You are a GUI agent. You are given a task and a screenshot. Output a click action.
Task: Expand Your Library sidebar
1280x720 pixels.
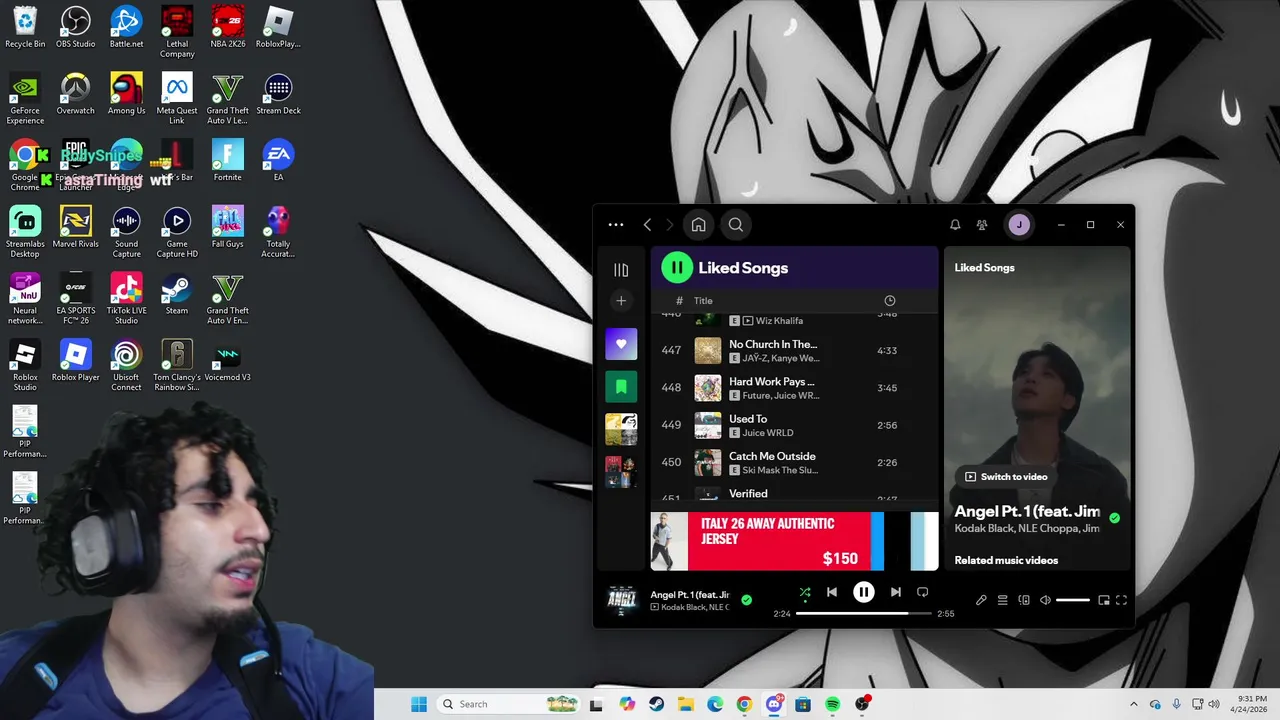tap(621, 270)
